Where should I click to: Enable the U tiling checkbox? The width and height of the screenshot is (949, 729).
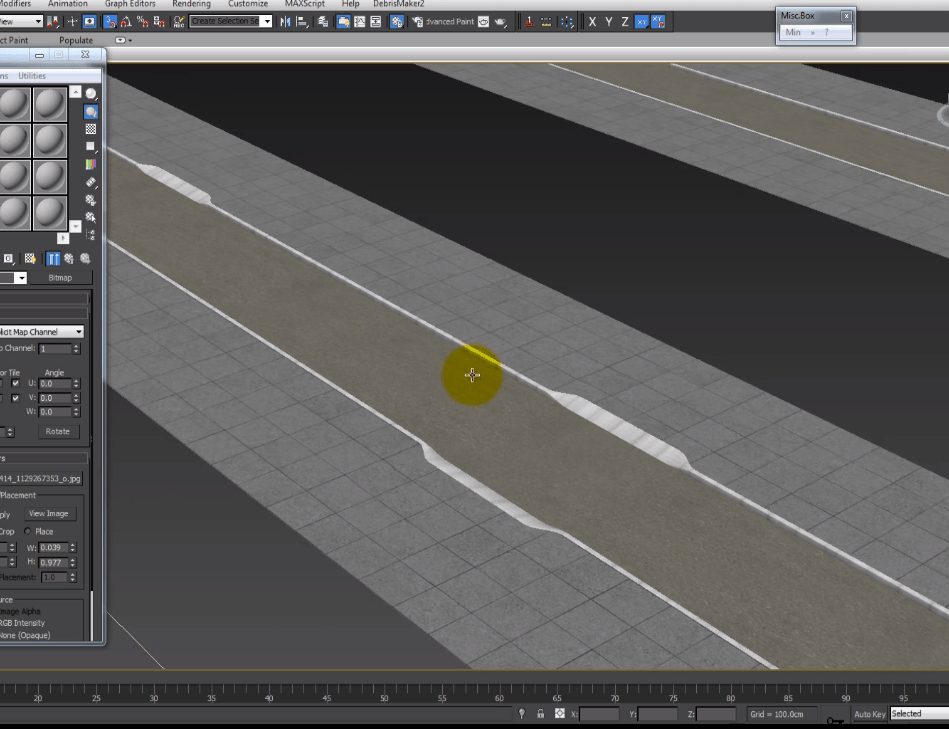pos(16,384)
